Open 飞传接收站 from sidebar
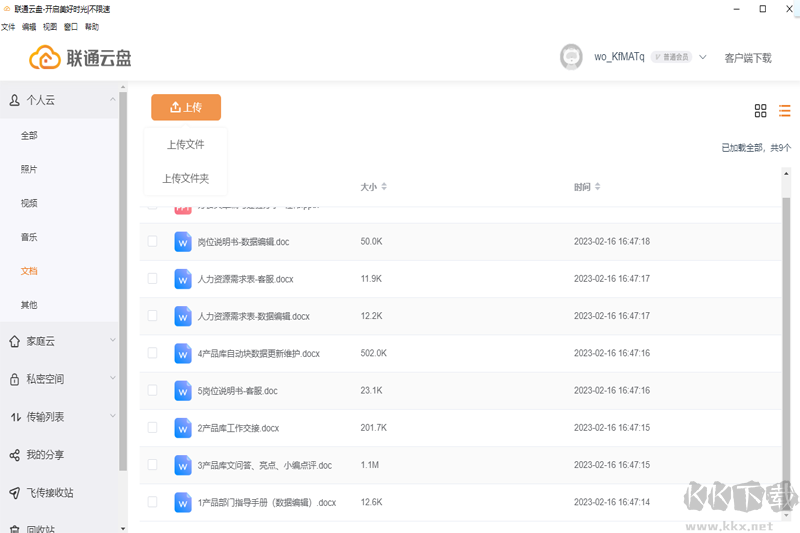800x533 pixels. tap(49, 493)
